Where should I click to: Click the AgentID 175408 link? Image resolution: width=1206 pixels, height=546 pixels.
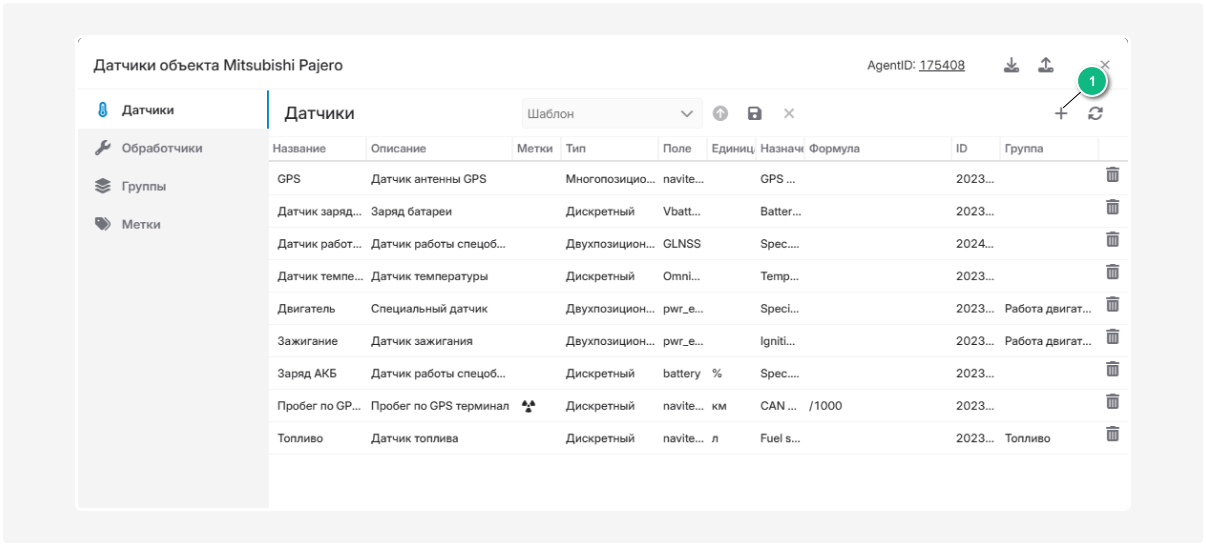942,65
